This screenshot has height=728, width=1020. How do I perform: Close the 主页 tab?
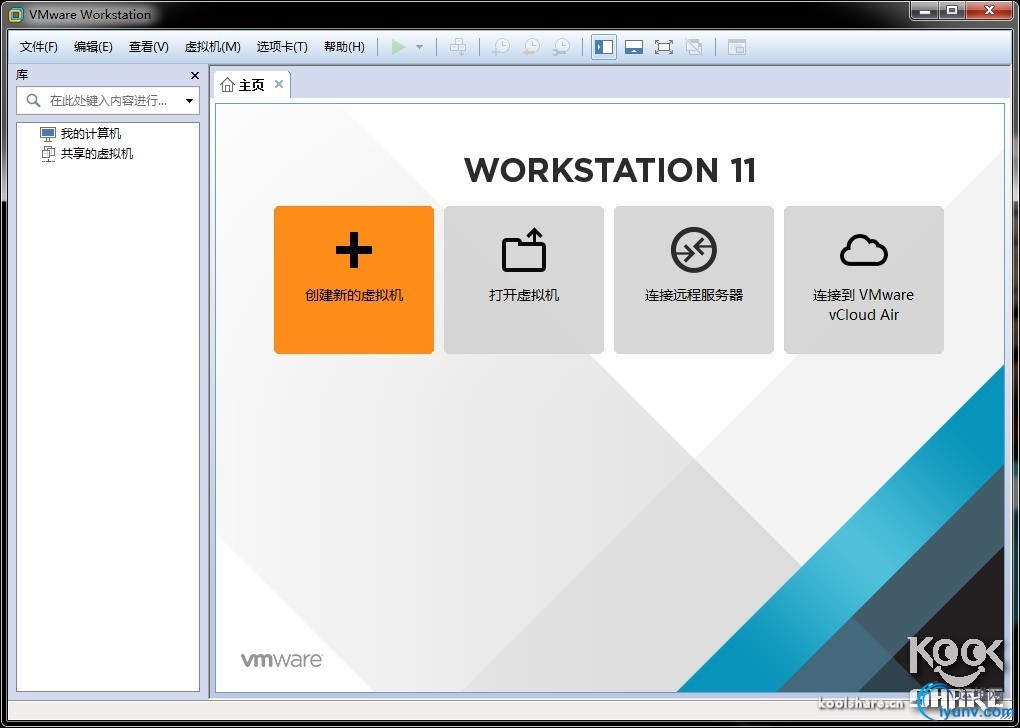pyautogui.click(x=279, y=84)
